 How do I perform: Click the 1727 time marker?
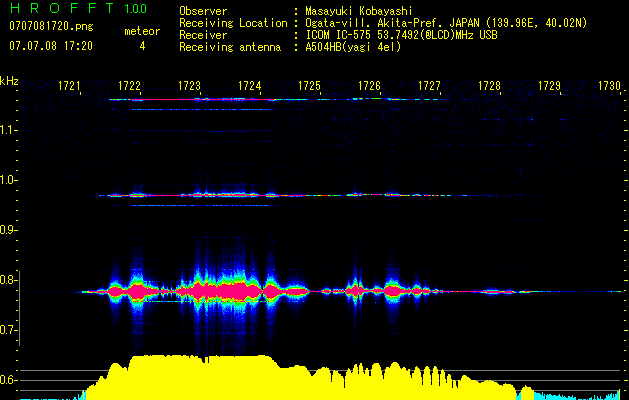click(429, 86)
